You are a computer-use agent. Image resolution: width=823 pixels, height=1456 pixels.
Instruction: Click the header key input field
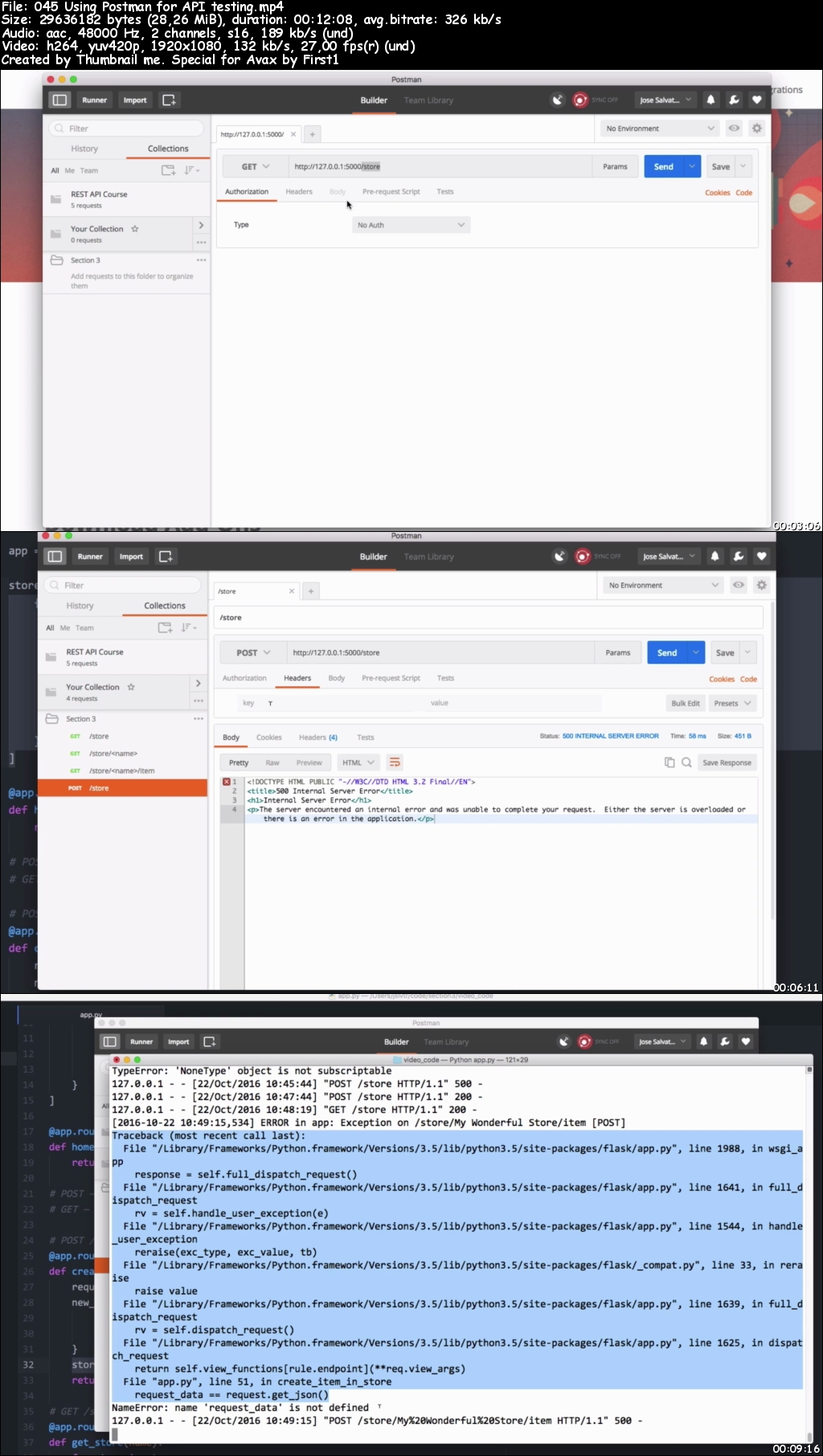330,703
